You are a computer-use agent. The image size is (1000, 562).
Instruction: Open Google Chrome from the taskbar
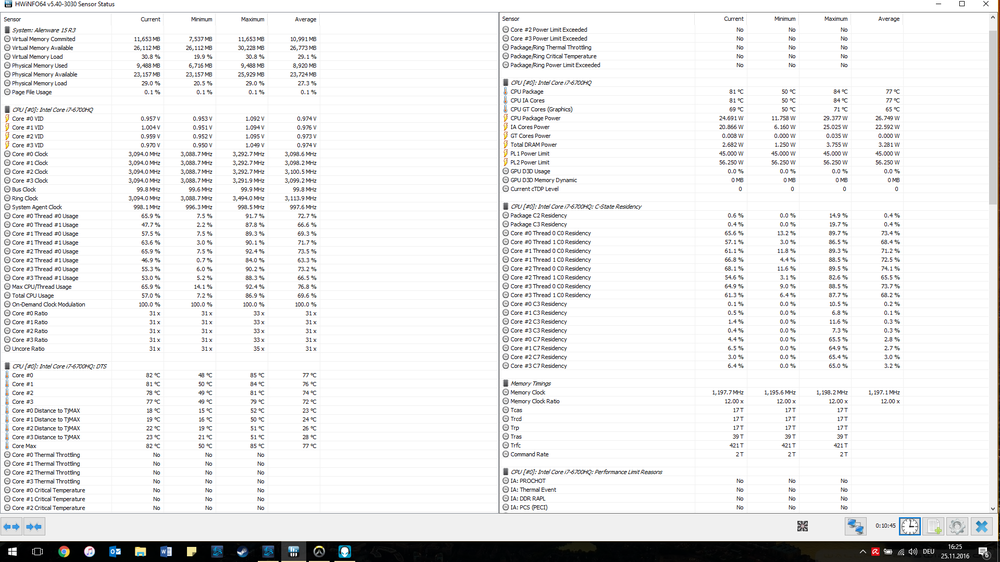point(63,551)
